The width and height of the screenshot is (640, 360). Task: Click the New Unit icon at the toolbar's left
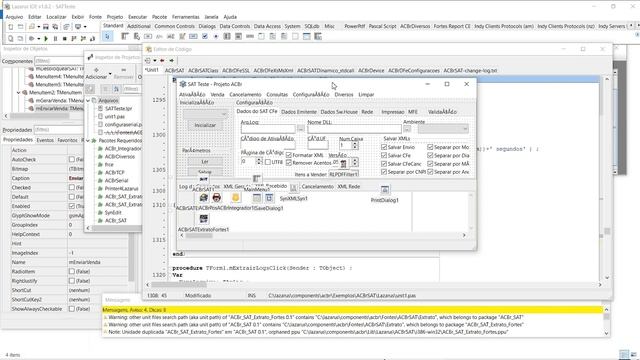(x=10, y=27)
